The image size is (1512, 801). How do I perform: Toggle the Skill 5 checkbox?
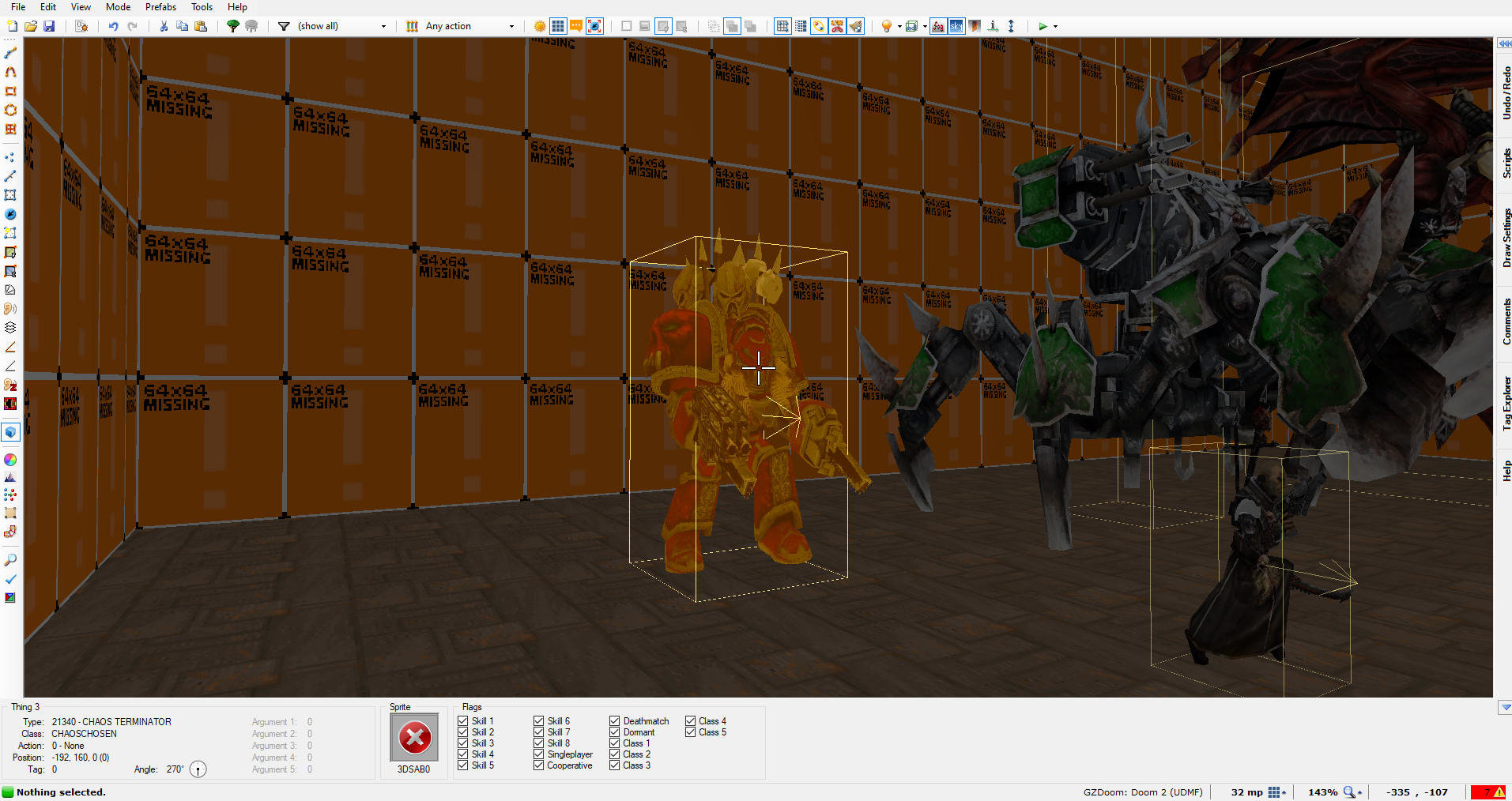click(x=462, y=765)
